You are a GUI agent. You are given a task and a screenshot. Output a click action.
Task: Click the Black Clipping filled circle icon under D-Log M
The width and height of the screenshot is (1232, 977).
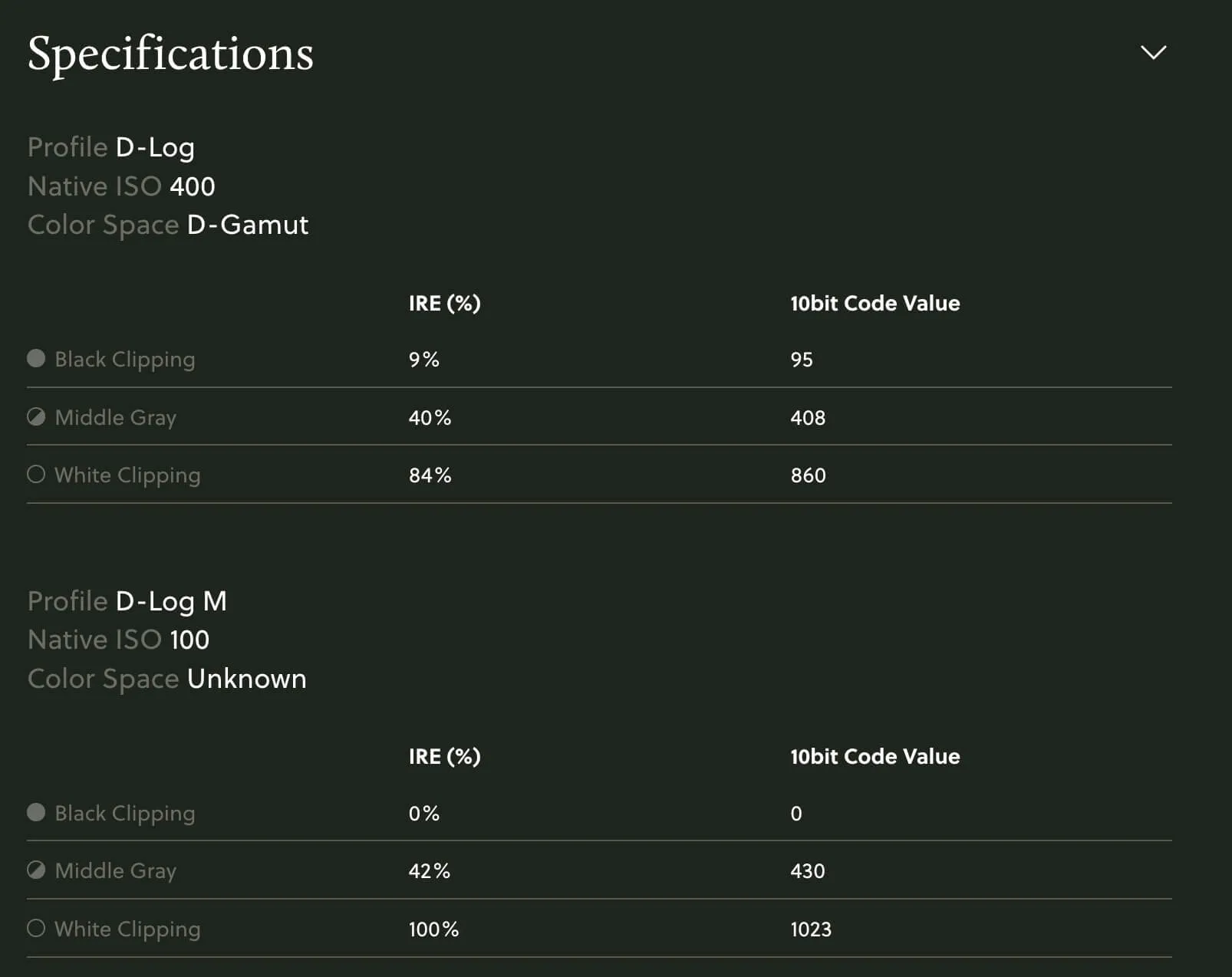coord(36,812)
